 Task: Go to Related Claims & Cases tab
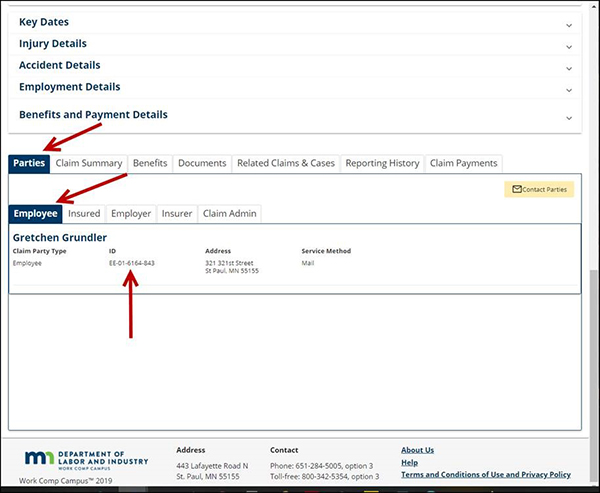point(285,163)
